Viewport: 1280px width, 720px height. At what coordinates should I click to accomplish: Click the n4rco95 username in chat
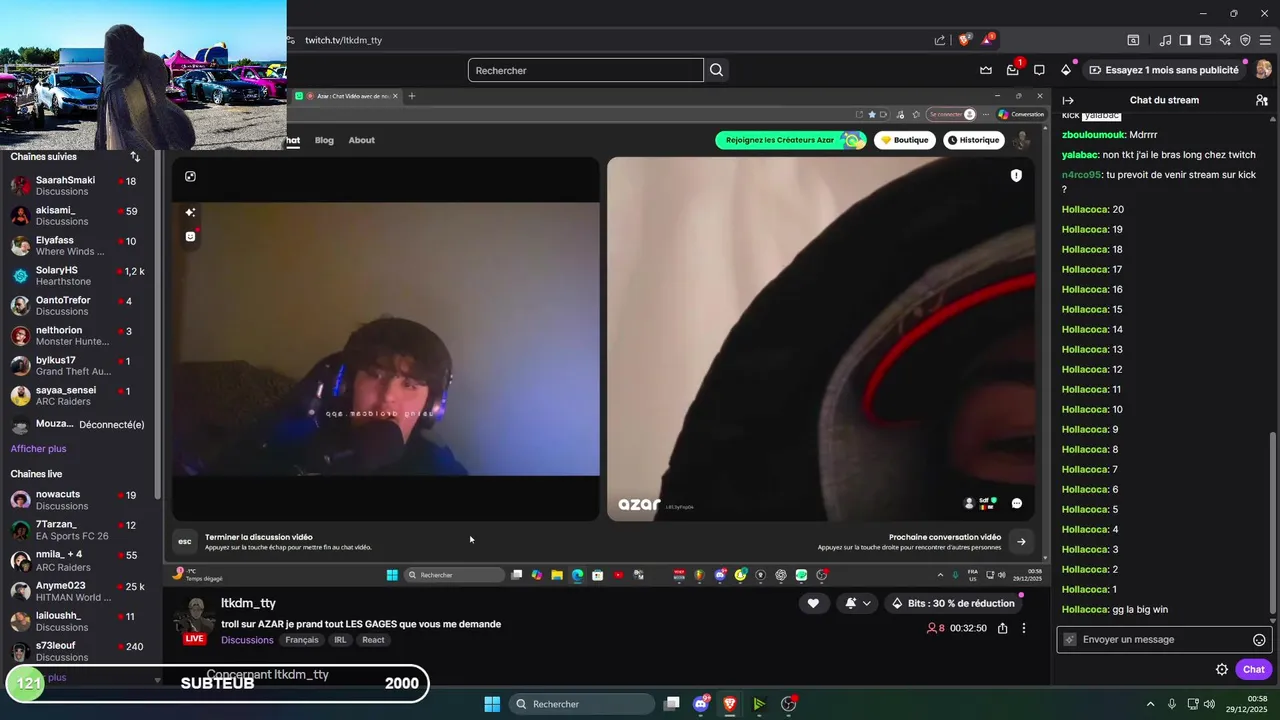(x=1081, y=175)
